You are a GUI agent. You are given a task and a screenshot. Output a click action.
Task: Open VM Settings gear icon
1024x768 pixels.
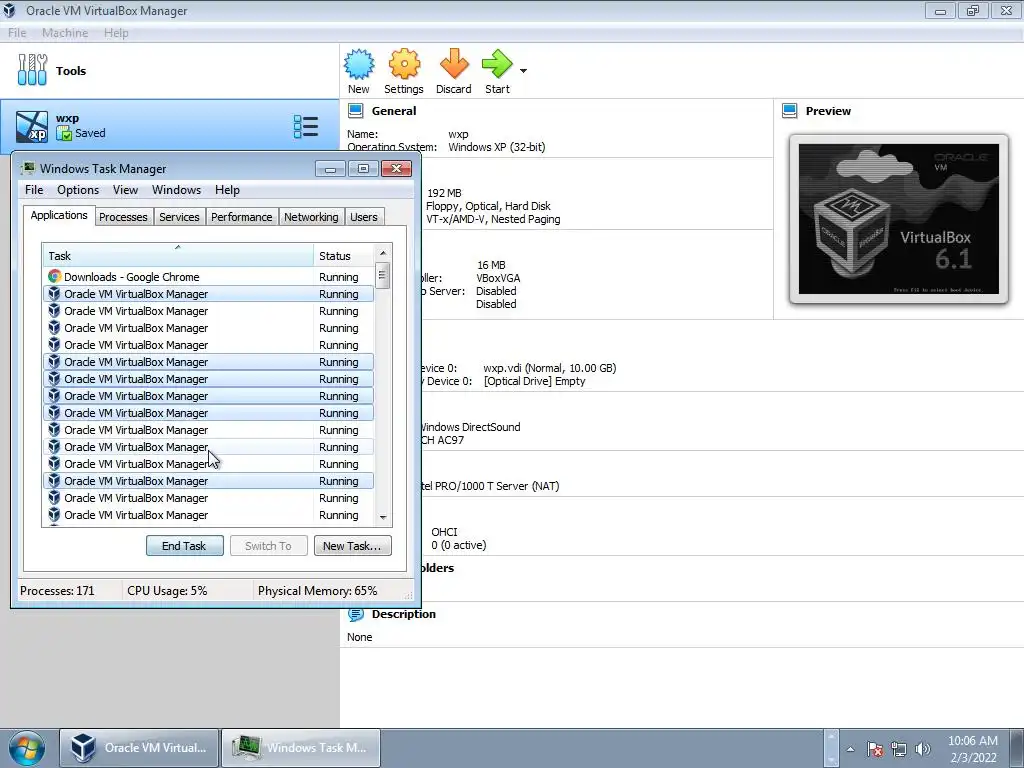404,64
